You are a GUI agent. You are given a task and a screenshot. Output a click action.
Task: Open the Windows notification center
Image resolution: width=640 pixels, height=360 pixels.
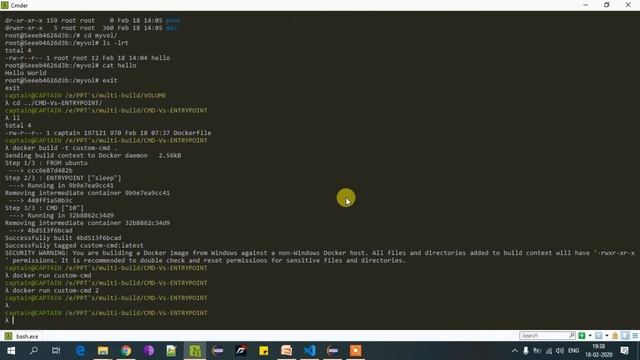624,351
